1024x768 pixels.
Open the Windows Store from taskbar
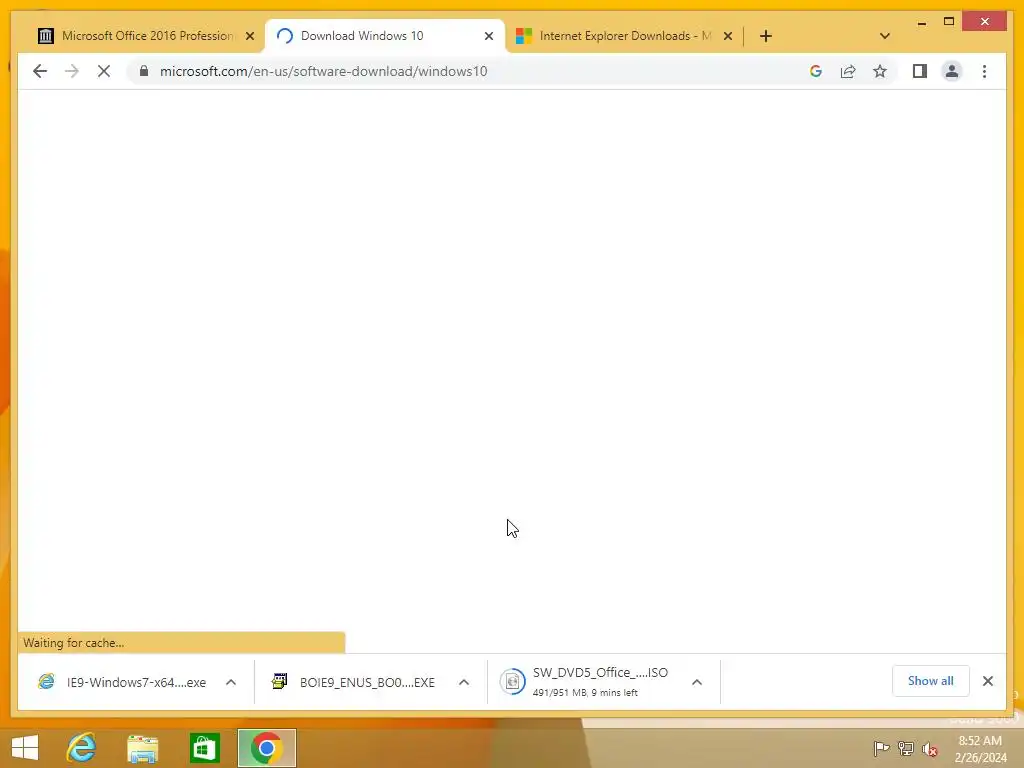(204, 748)
